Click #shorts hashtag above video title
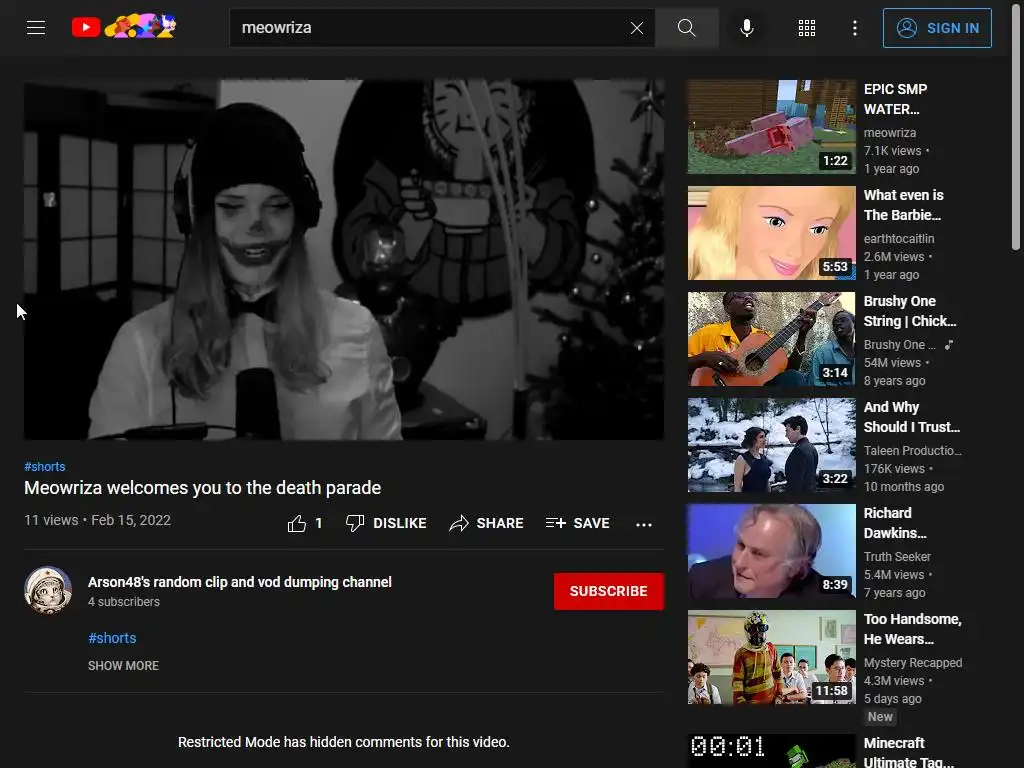Screen dimensions: 1024x768 44,466
